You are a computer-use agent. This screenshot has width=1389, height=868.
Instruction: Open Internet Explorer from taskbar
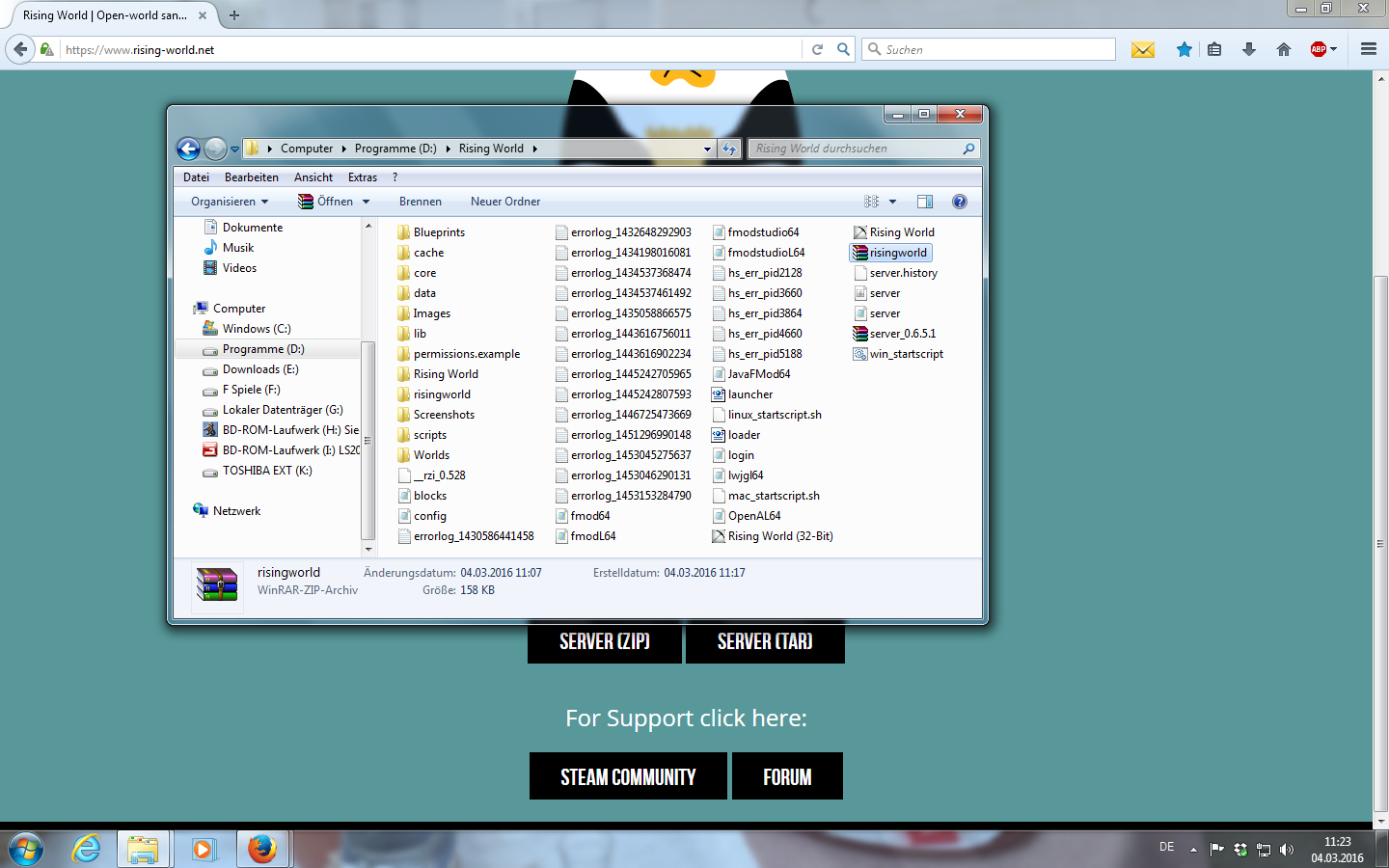point(87,849)
